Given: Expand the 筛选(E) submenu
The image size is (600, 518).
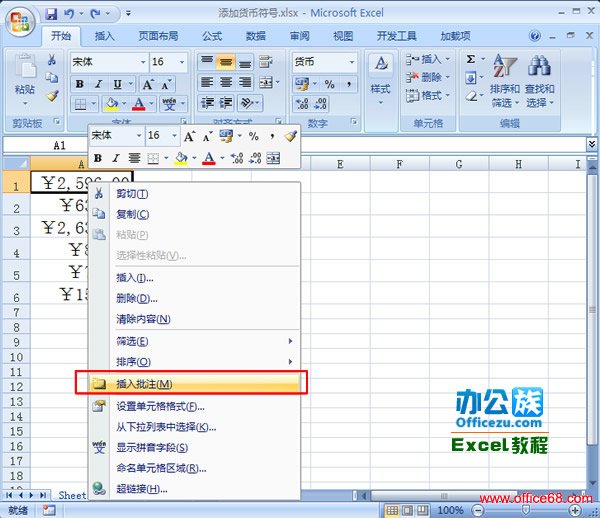Looking at the screenshot, I should point(195,341).
